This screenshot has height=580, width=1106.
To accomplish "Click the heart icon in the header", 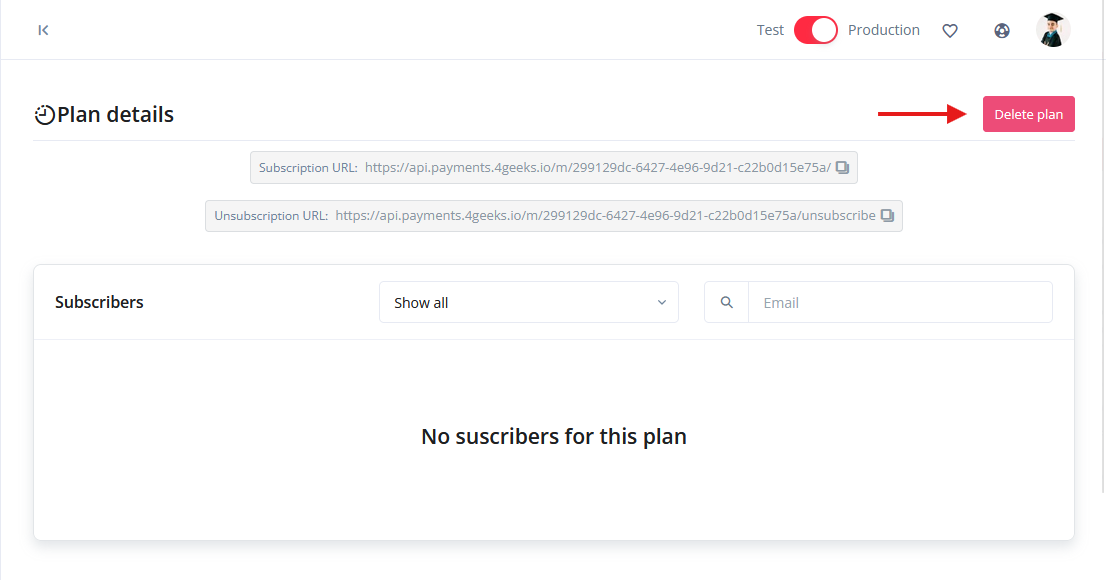I will 950,31.
